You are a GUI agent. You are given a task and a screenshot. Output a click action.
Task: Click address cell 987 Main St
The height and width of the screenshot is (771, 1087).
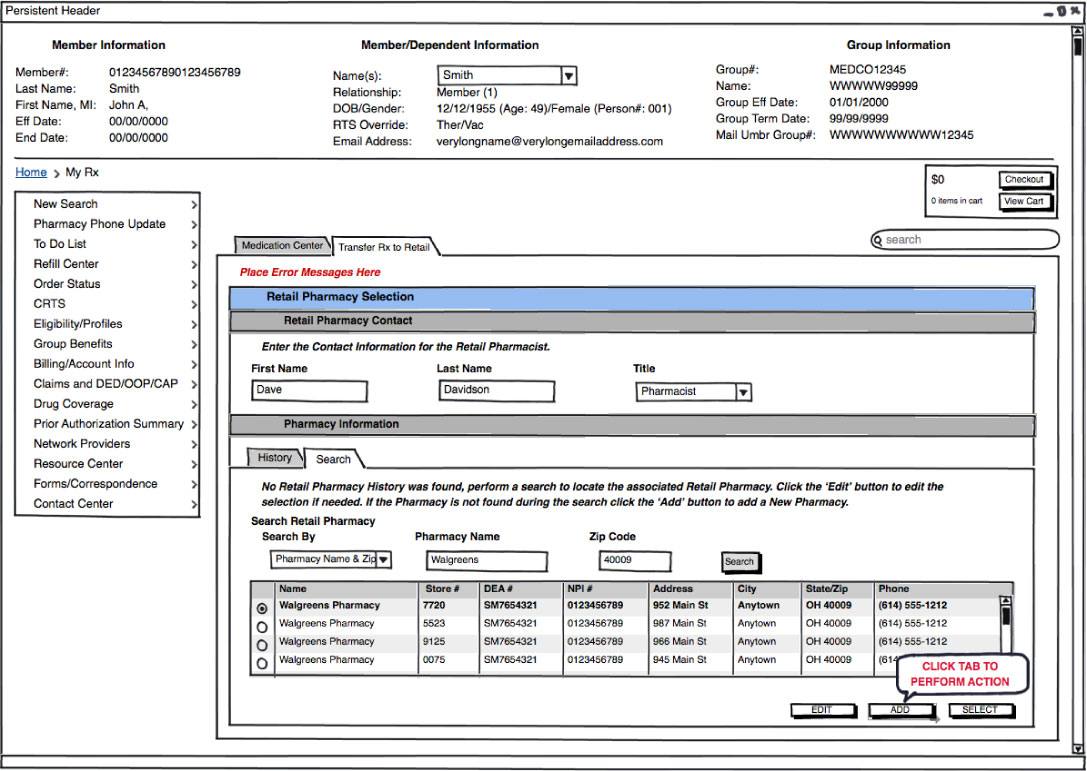coord(679,623)
